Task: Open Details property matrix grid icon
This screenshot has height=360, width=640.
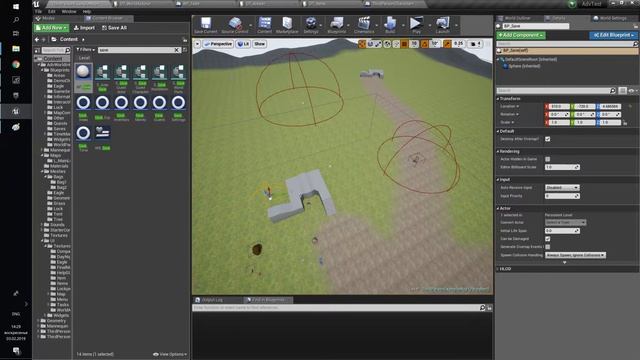Action: coord(622,91)
